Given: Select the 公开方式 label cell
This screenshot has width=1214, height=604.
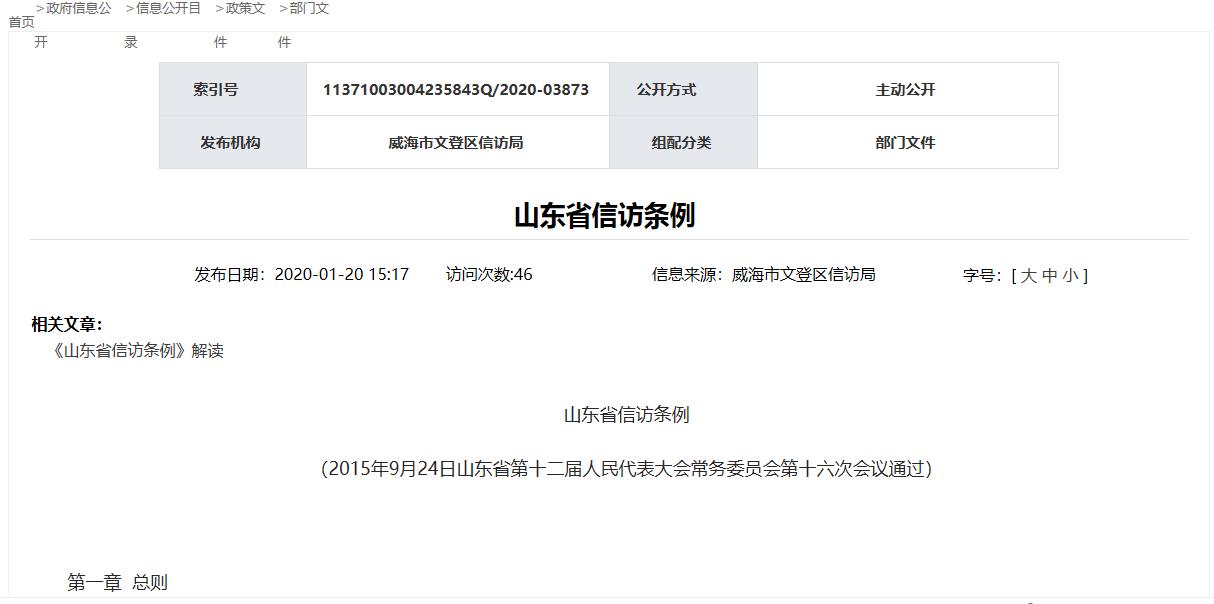Looking at the screenshot, I should (x=666, y=90).
